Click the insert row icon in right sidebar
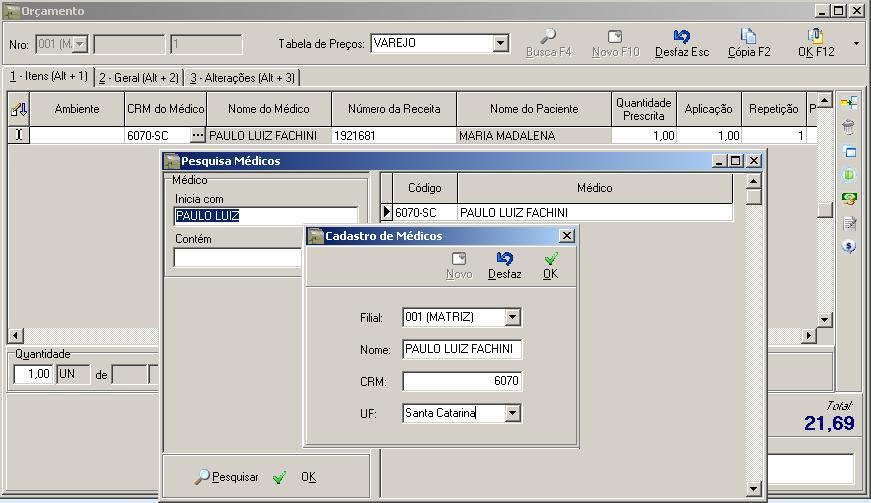 click(849, 102)
